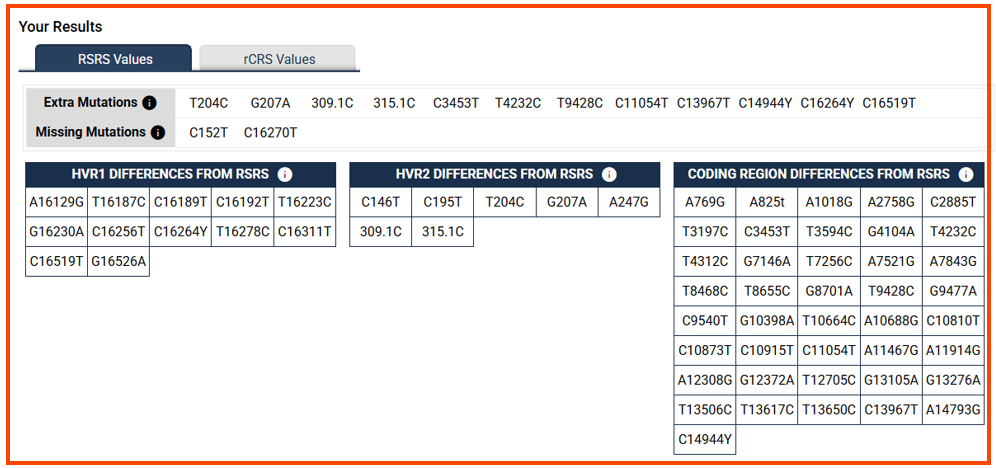This screenshot has width=996, height=468.
Task: Select the A769G coding region cell
Action: (704, 202)
